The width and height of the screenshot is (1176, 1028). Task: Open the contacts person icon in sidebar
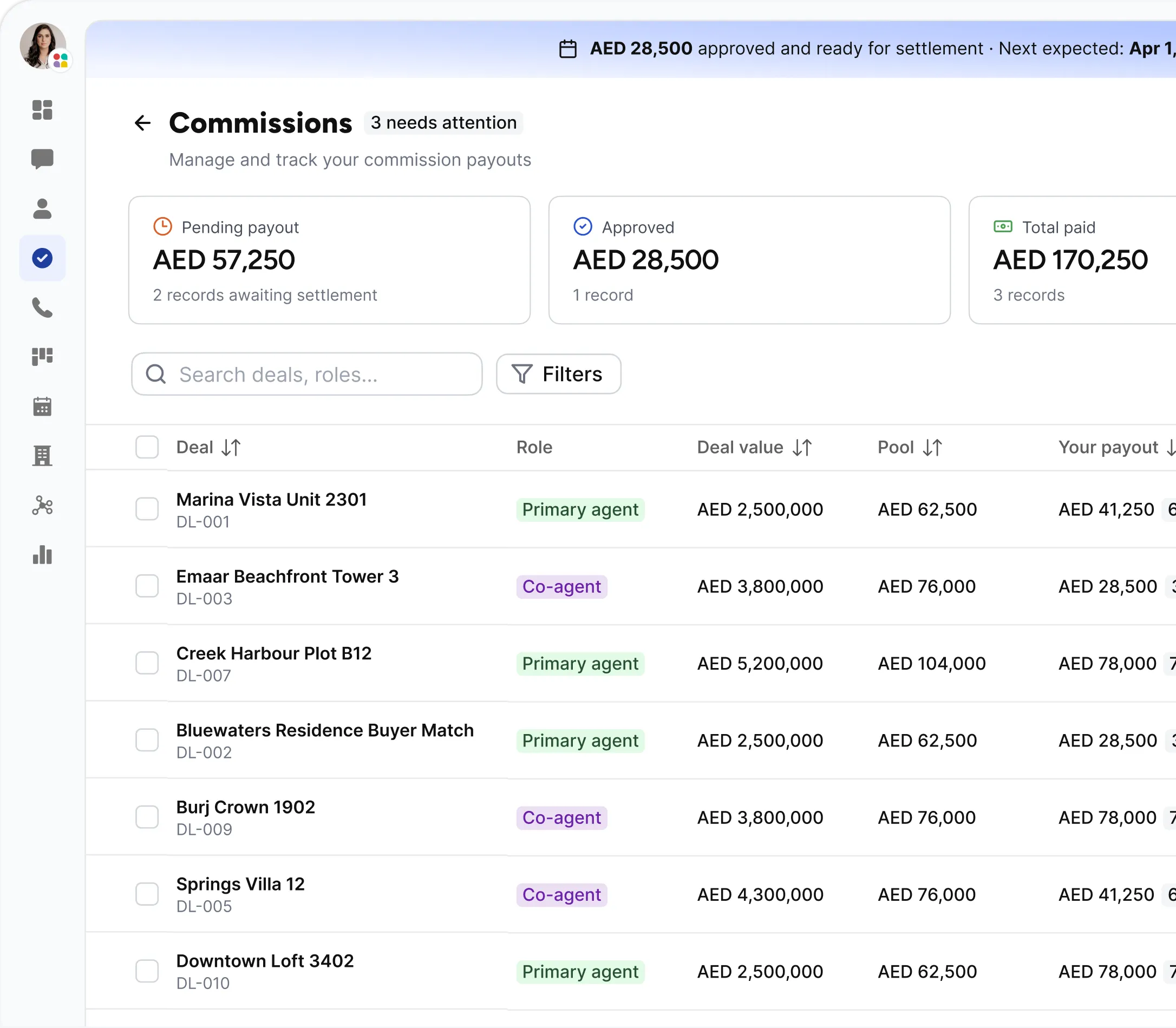pos(42,209)
